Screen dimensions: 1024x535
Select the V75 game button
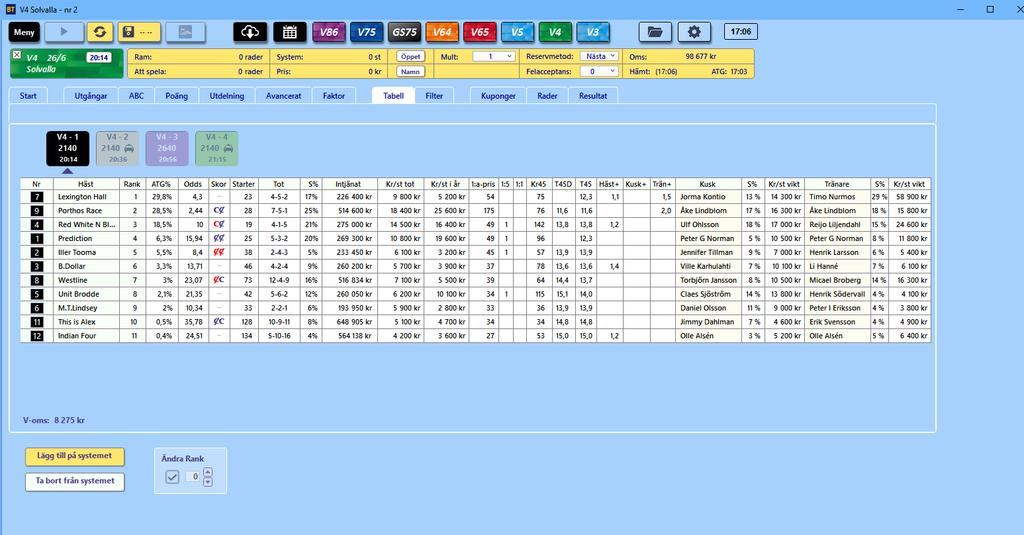click(367, 32)
